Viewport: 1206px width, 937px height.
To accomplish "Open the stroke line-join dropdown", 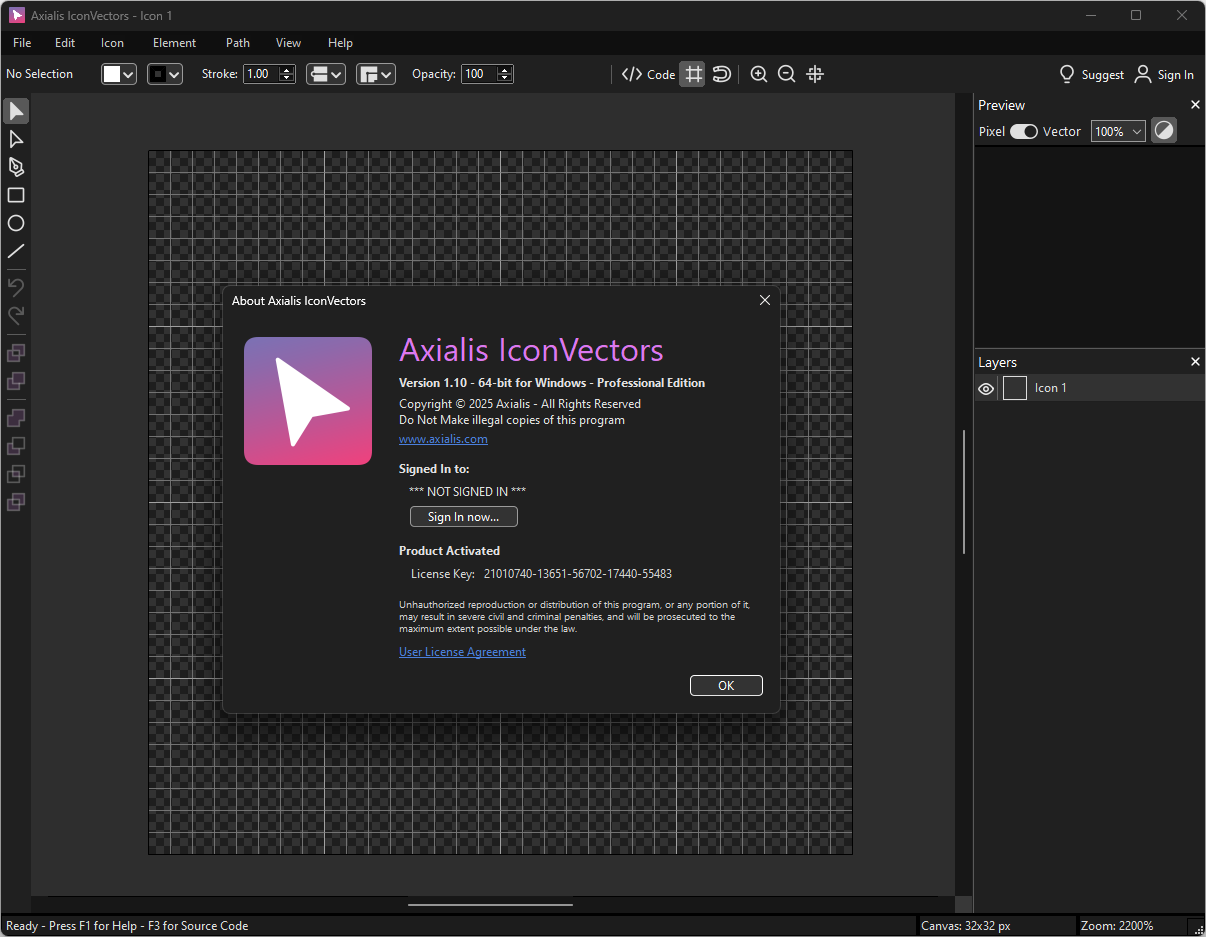I will (x=376, y=74).
